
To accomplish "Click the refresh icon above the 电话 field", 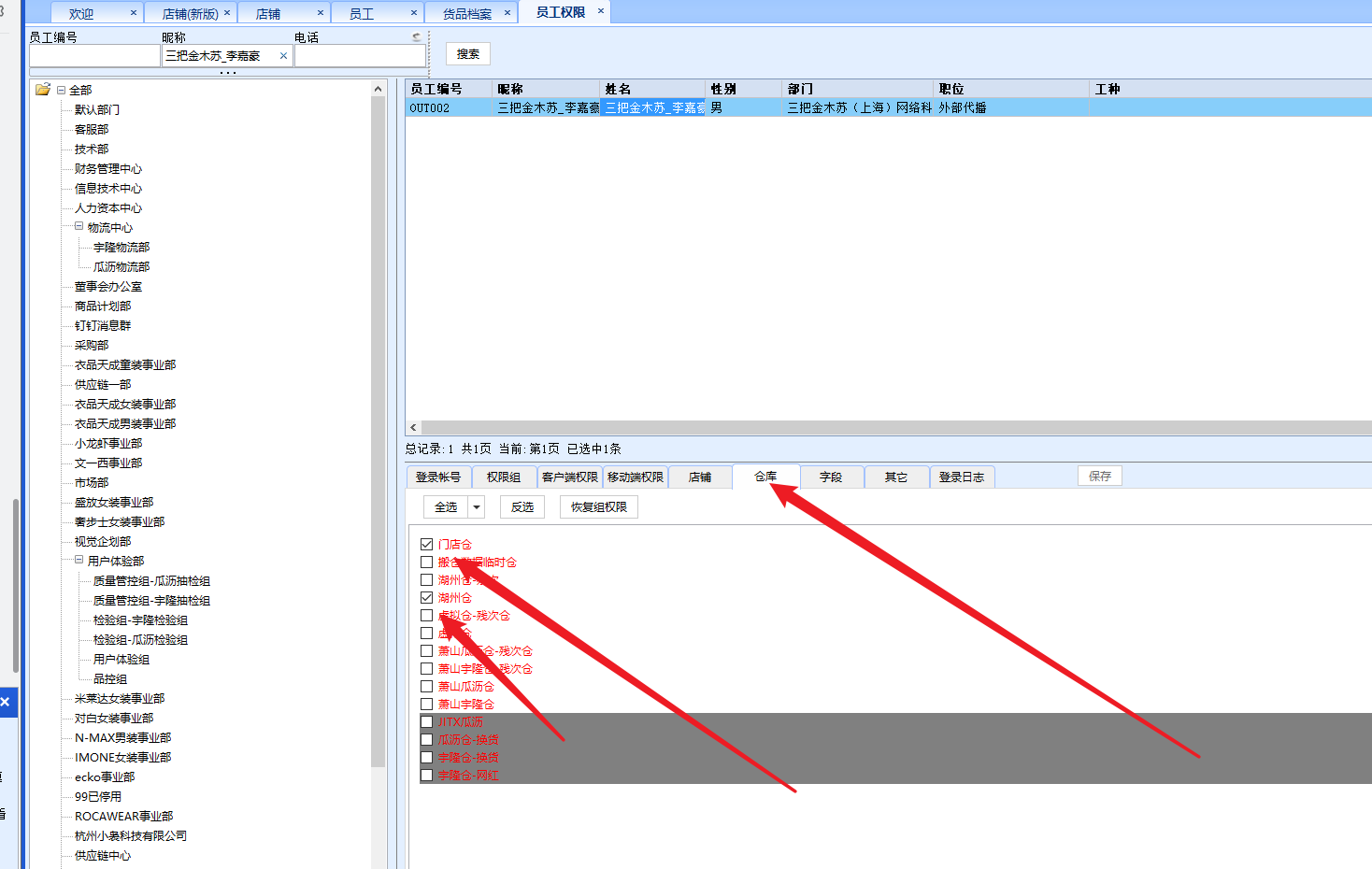I will pyautogui.click(x=417, y=37).
